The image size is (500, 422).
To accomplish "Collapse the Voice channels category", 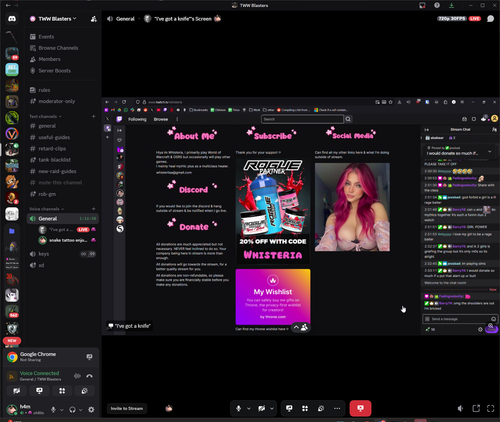I will (46, 209).
